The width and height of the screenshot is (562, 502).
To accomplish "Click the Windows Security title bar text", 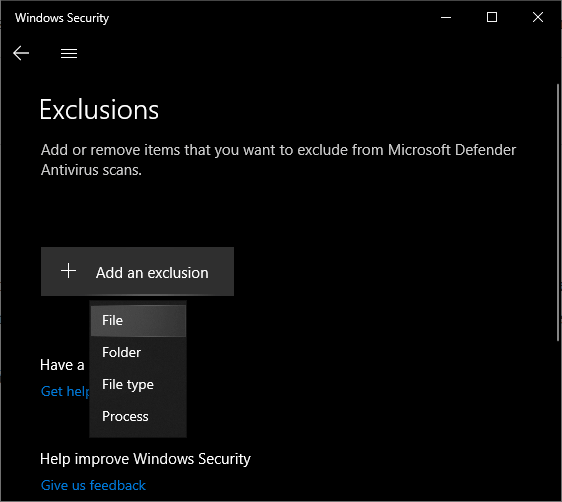I will click(62, 18).
